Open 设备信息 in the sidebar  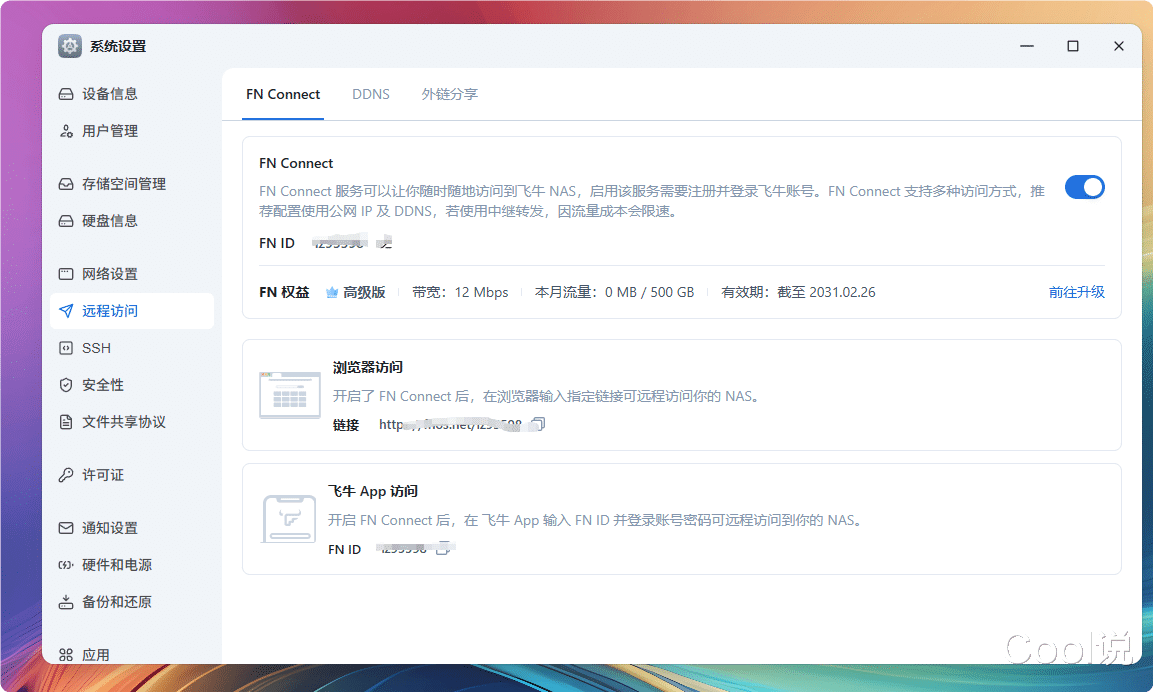click(x=132, y=94)
